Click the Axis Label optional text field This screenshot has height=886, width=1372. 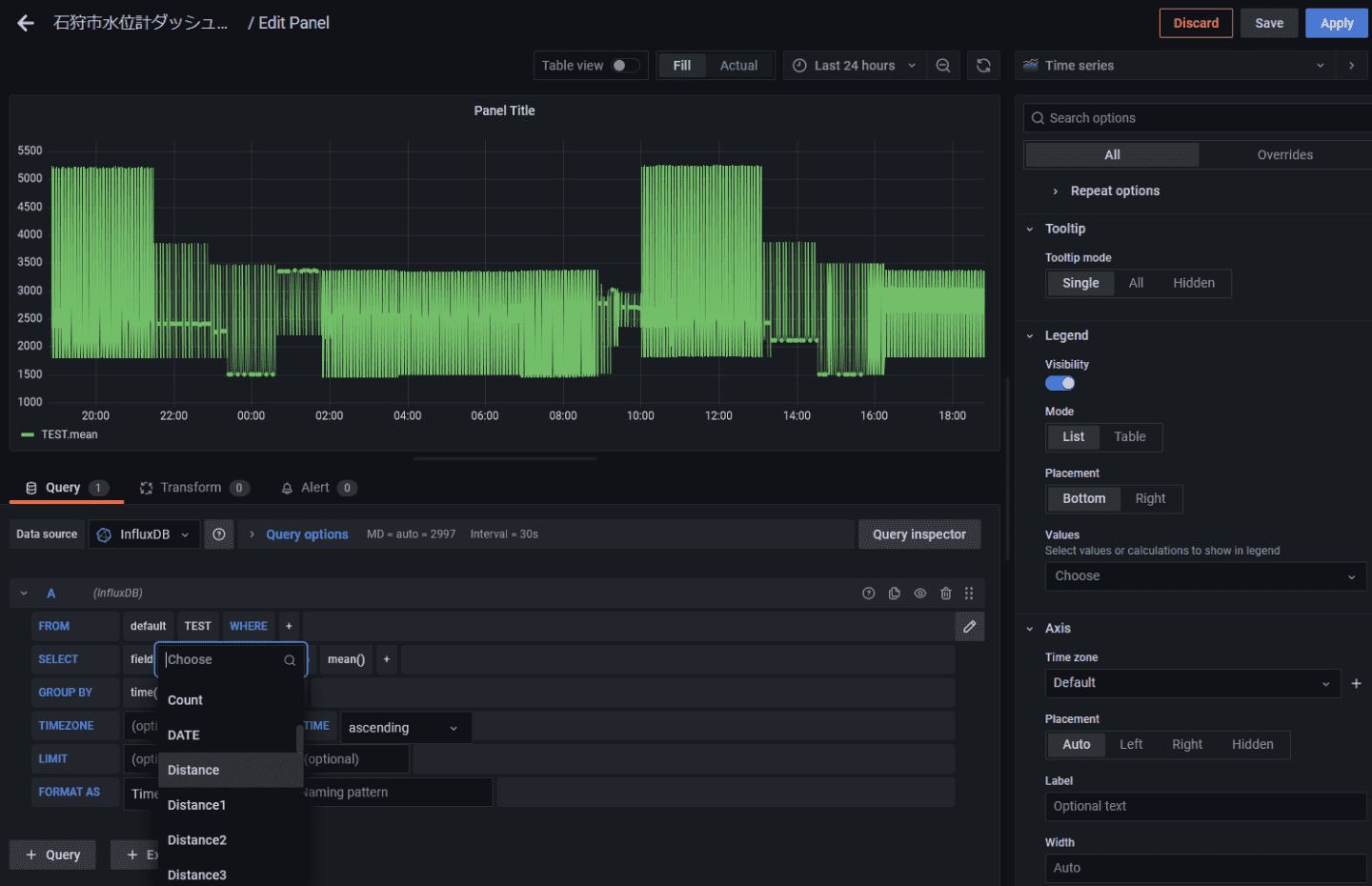point(1204,806)
